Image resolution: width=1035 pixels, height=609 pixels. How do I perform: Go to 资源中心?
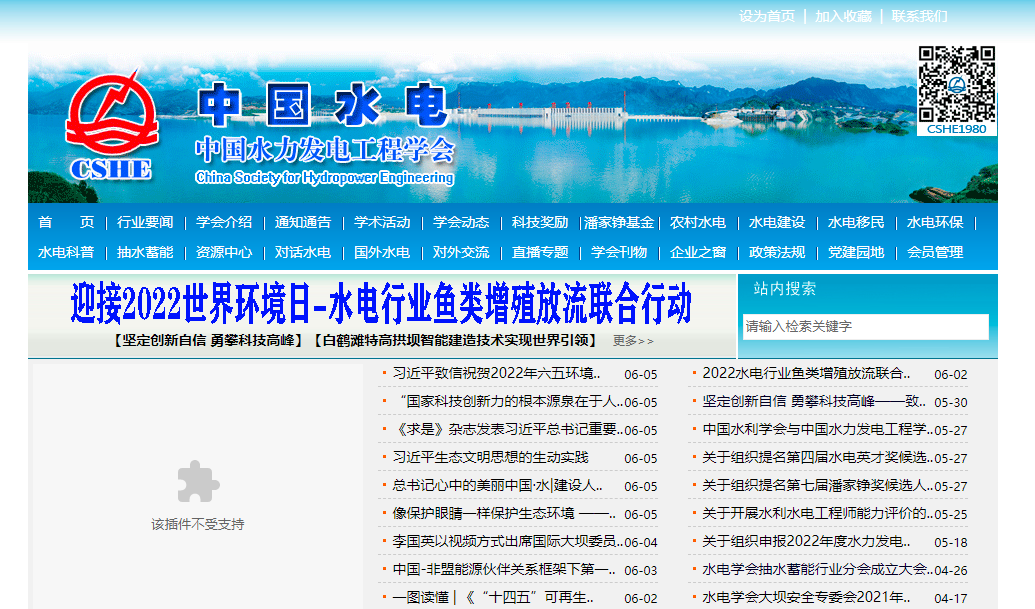click(224, 252)
